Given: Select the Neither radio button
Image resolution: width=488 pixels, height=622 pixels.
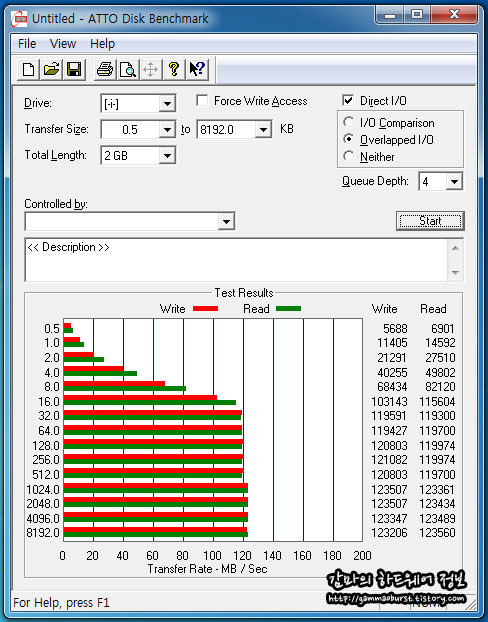Looking at the screenshot, I should (x=348, y=156).
